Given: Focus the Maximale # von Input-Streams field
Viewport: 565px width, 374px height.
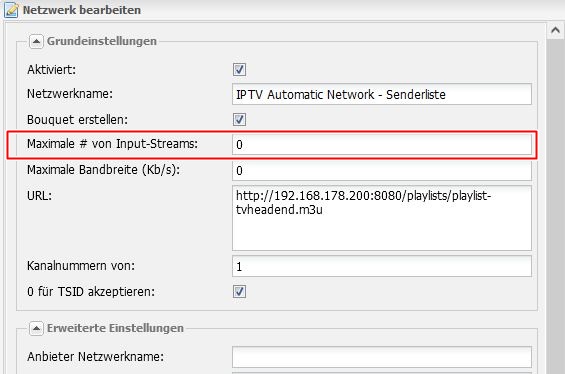Looking at the screenshot, I should 382,144.
